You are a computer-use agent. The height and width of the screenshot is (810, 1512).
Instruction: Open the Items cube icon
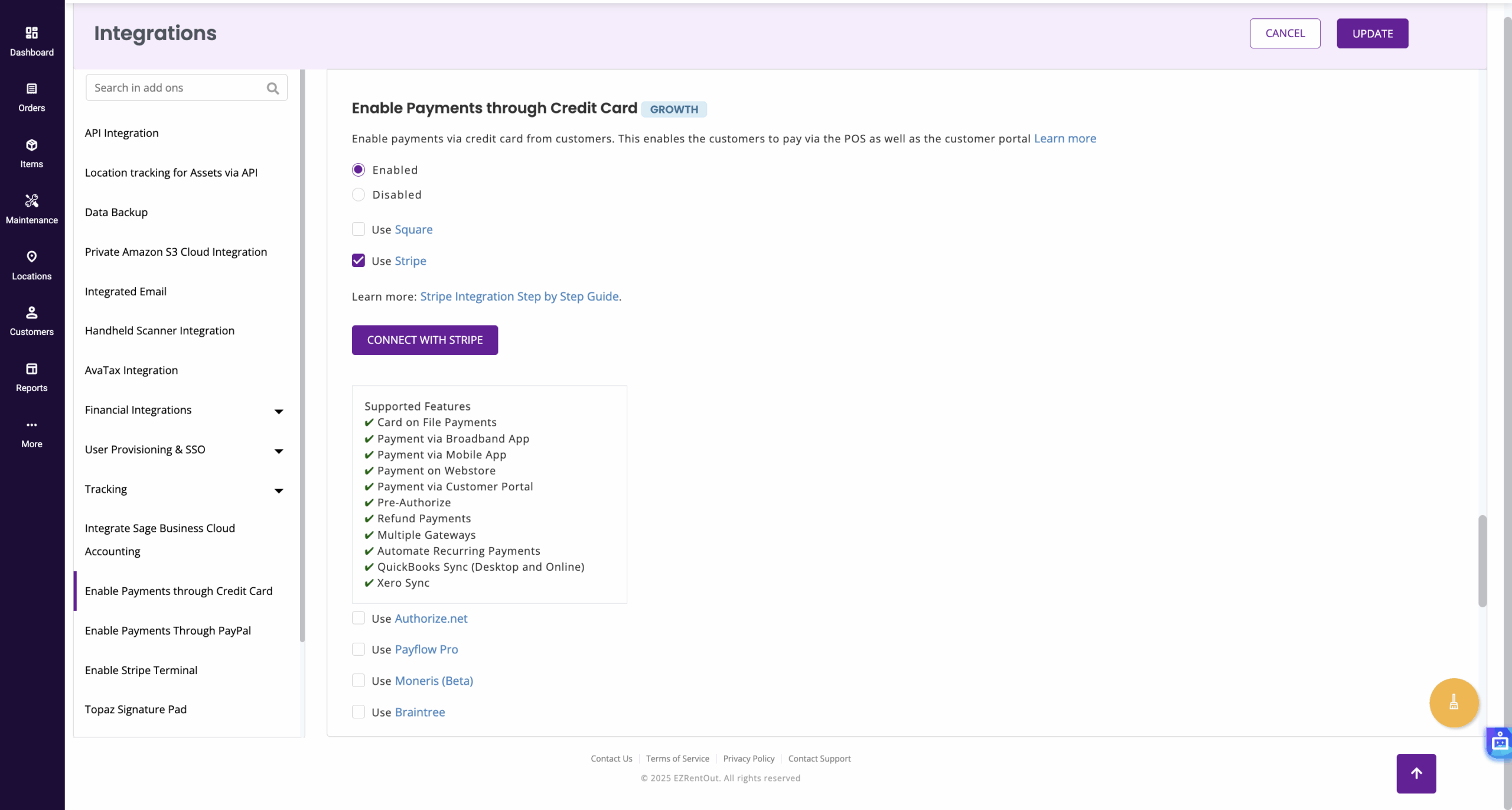tap(32, 145)
